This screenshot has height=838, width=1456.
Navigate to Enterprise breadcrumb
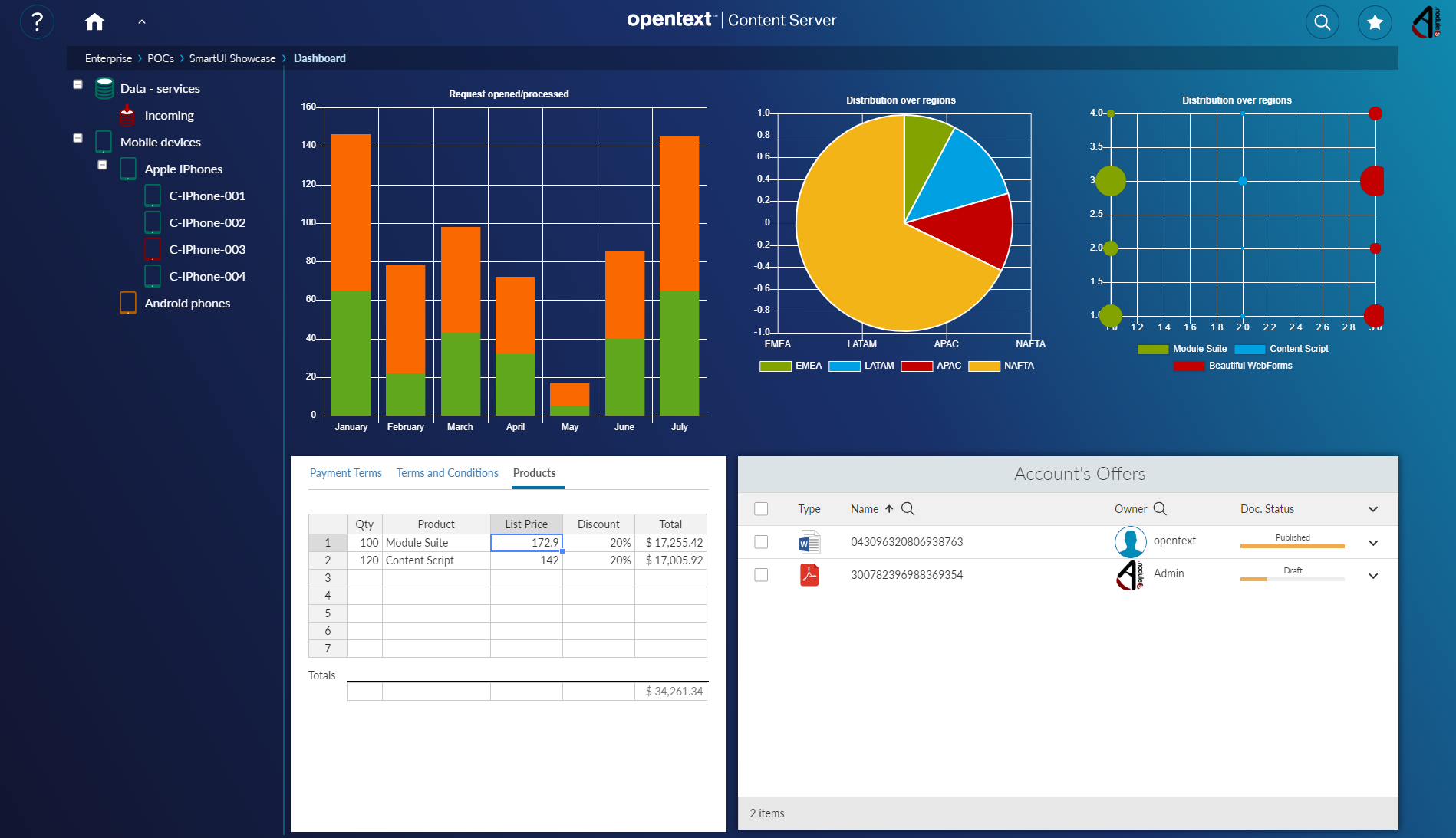pos(108,58)
